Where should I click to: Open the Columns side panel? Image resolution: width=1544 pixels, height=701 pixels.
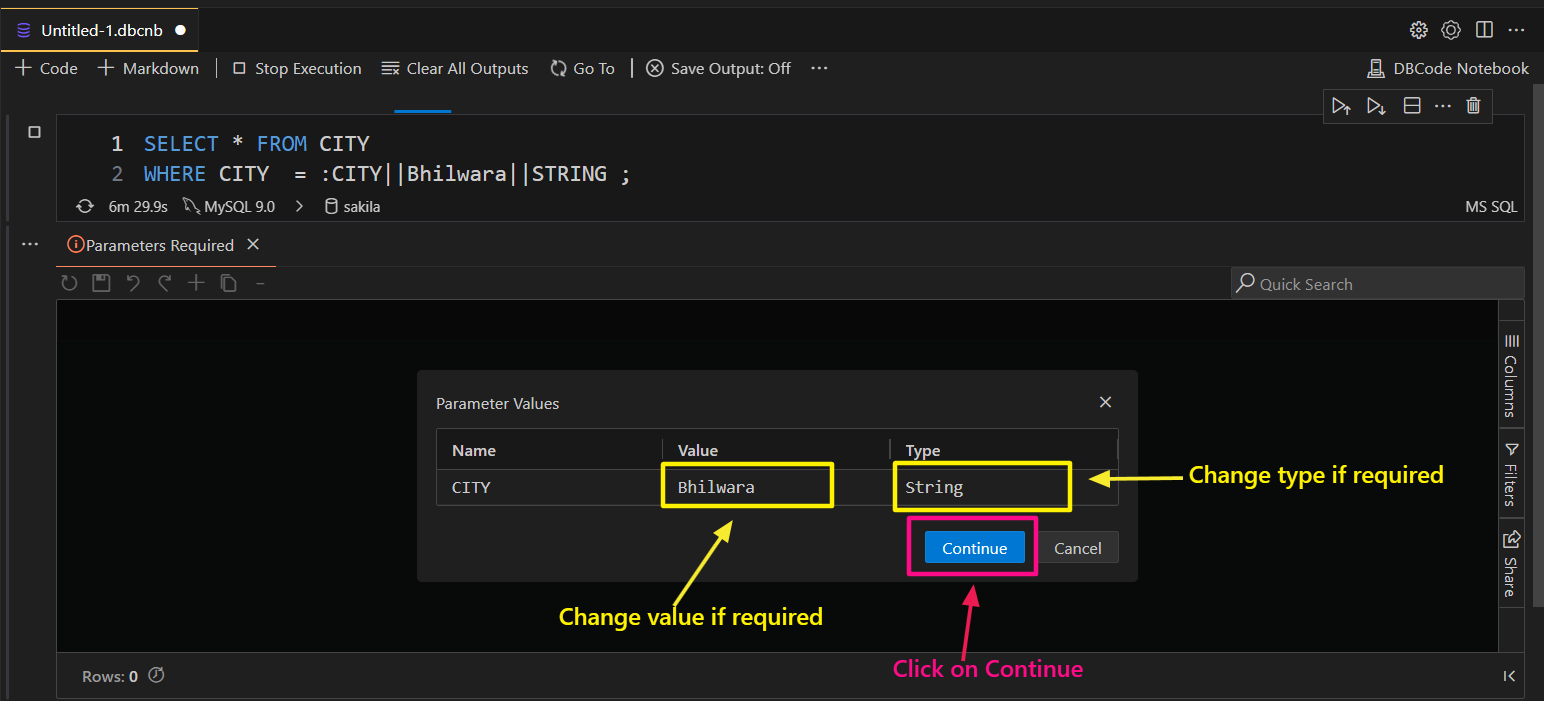[x=1511, y=375]
